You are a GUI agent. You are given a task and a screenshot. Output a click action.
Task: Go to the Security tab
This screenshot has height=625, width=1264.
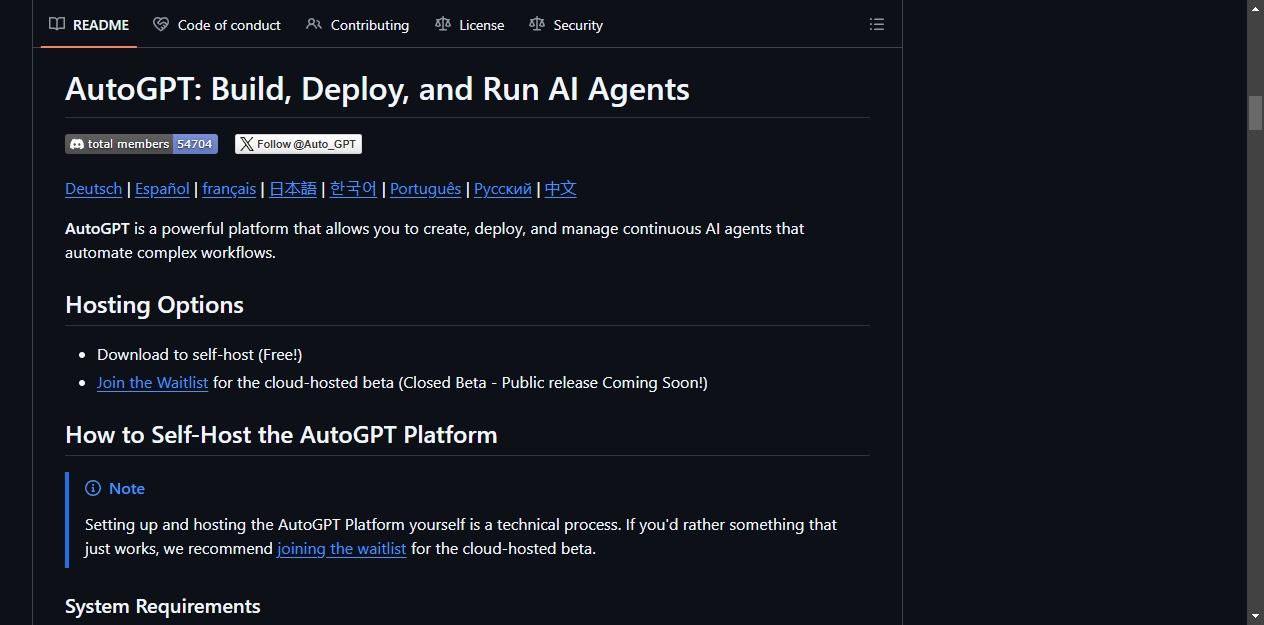pyautogui.click(x=566, y=25)
